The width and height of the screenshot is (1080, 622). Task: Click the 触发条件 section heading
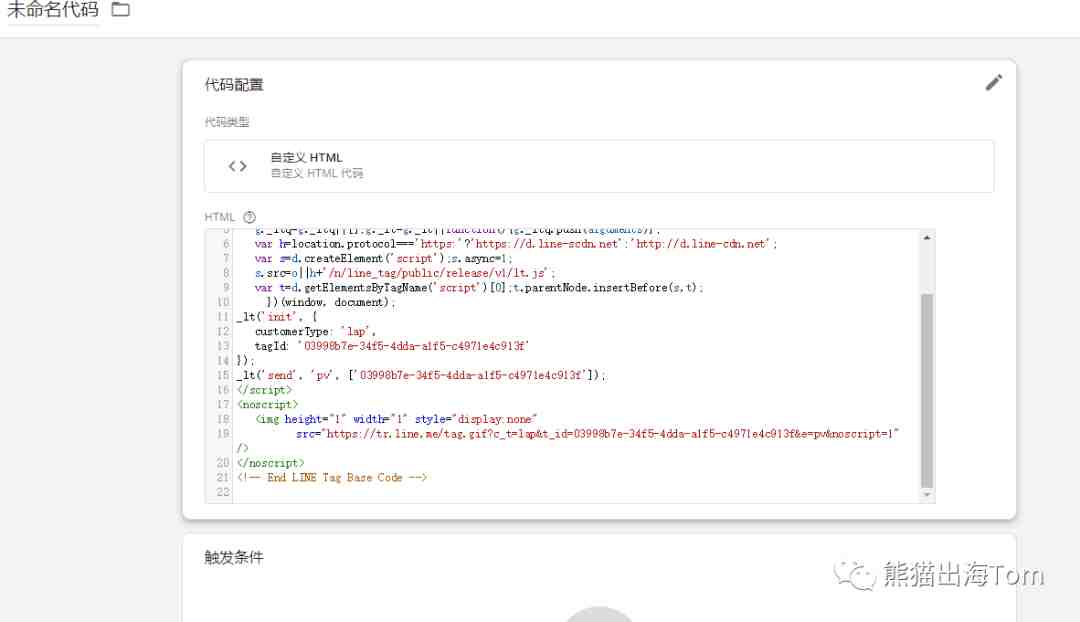point(233,557)
